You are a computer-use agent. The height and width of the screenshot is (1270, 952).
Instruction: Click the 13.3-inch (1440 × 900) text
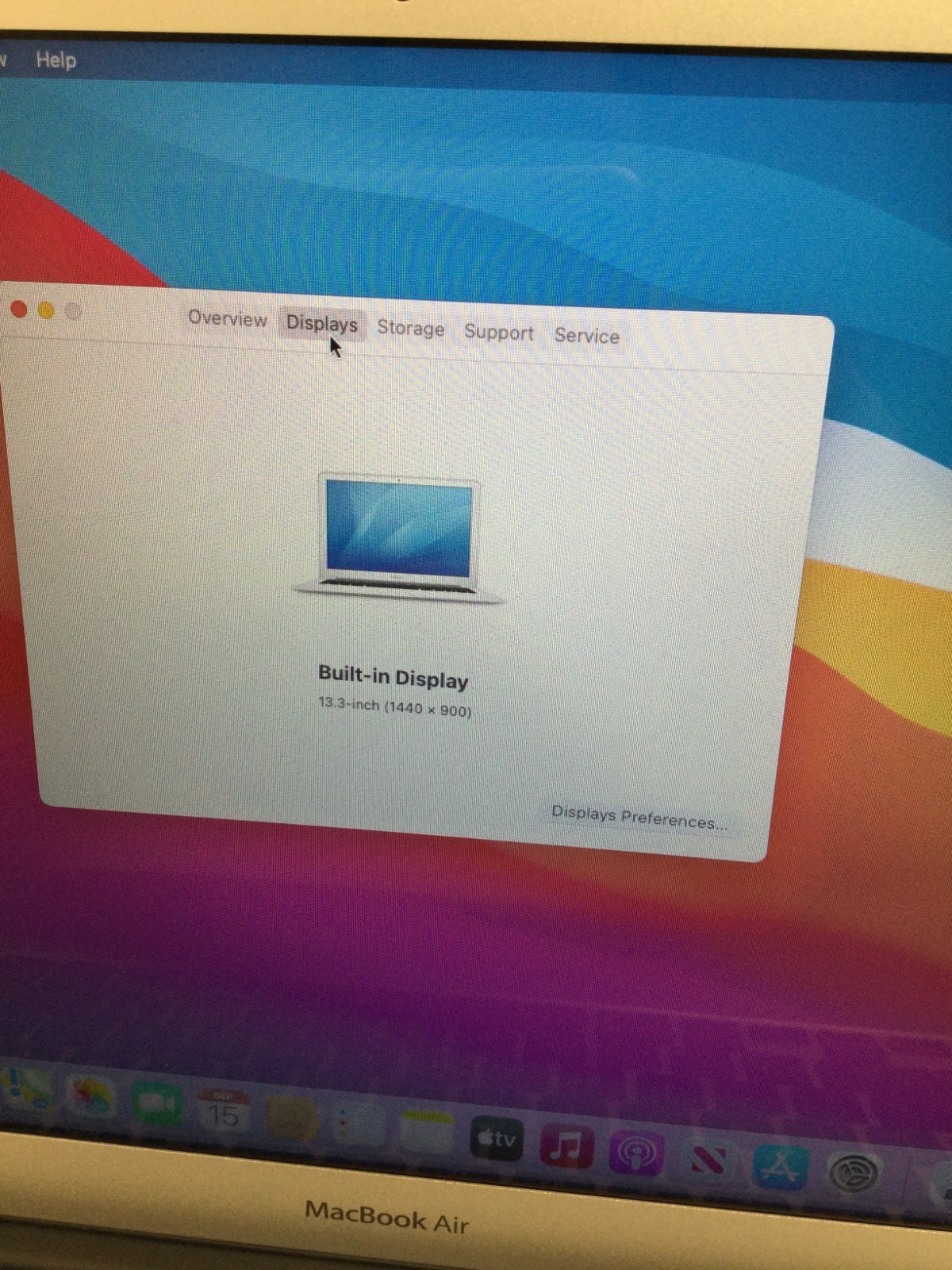click(395, 706)
